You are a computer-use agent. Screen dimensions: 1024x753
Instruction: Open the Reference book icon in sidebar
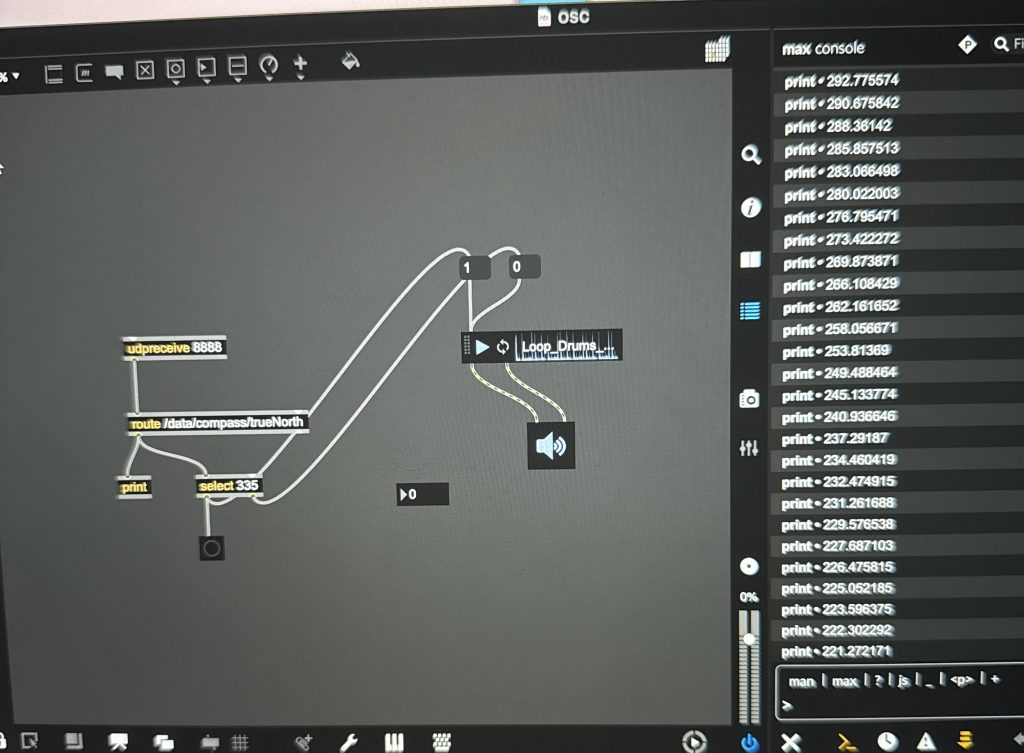(x=750, y=260)
